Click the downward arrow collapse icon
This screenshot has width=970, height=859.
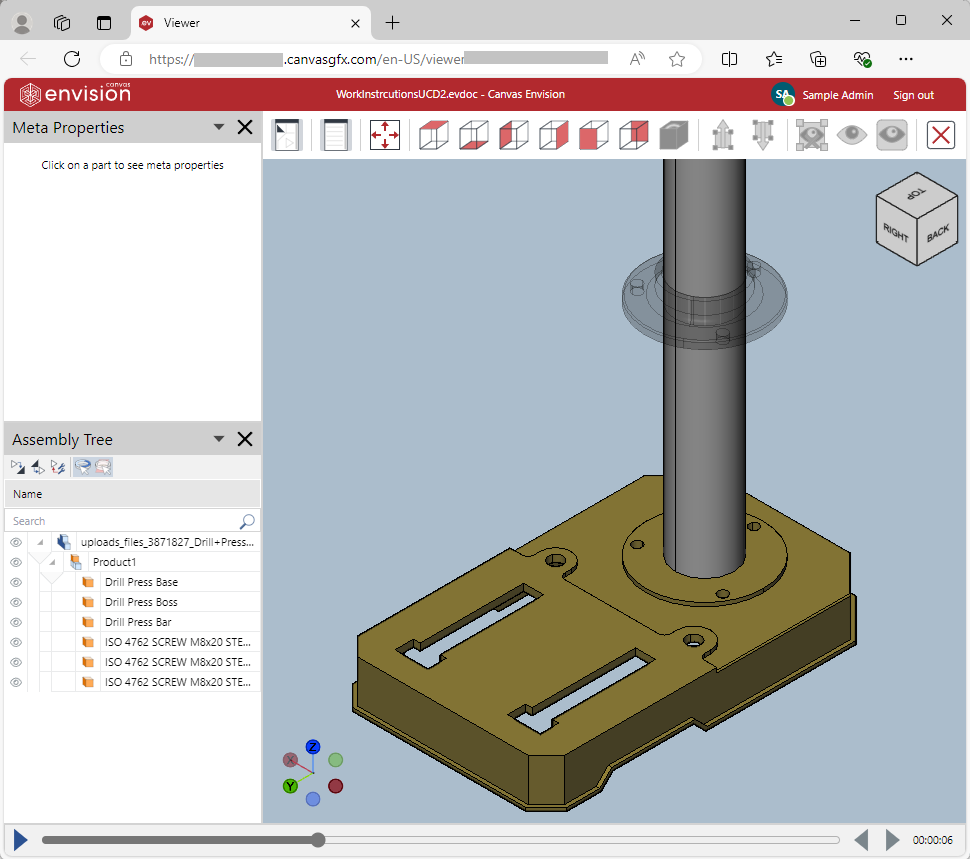coord(763,135)
